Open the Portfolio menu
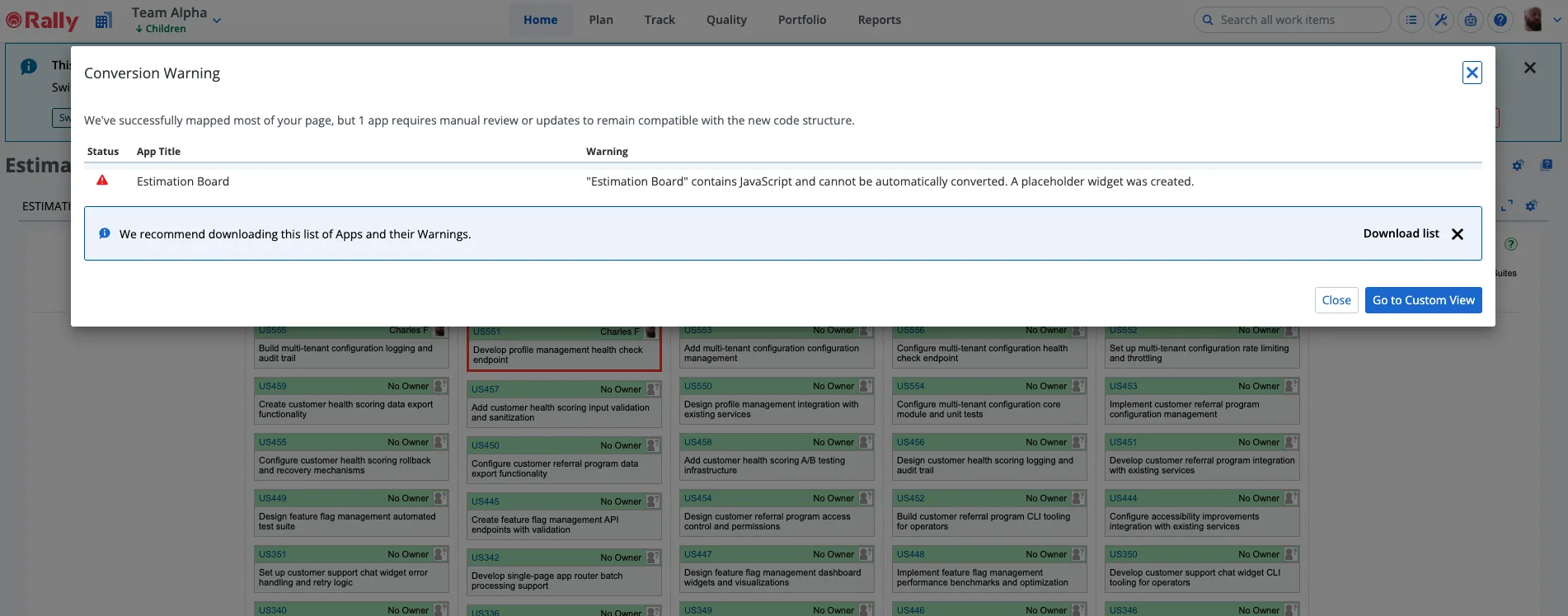The image size is (1568, 616). coord(802,20)
